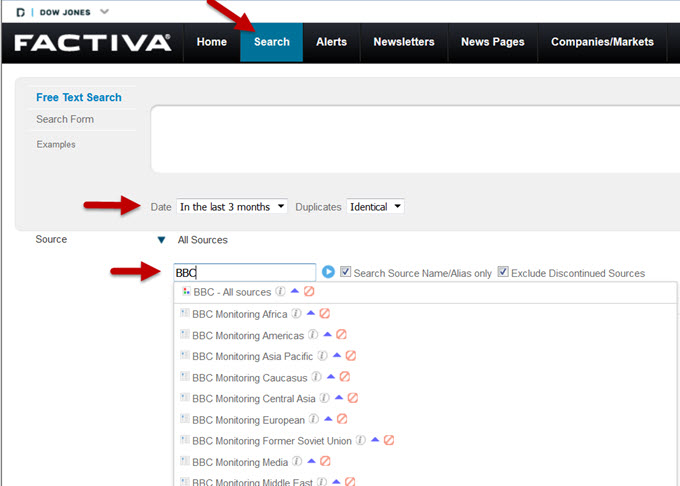Click the All Sources label
Viewport: 680px width, 486px height.
[203, 240]
